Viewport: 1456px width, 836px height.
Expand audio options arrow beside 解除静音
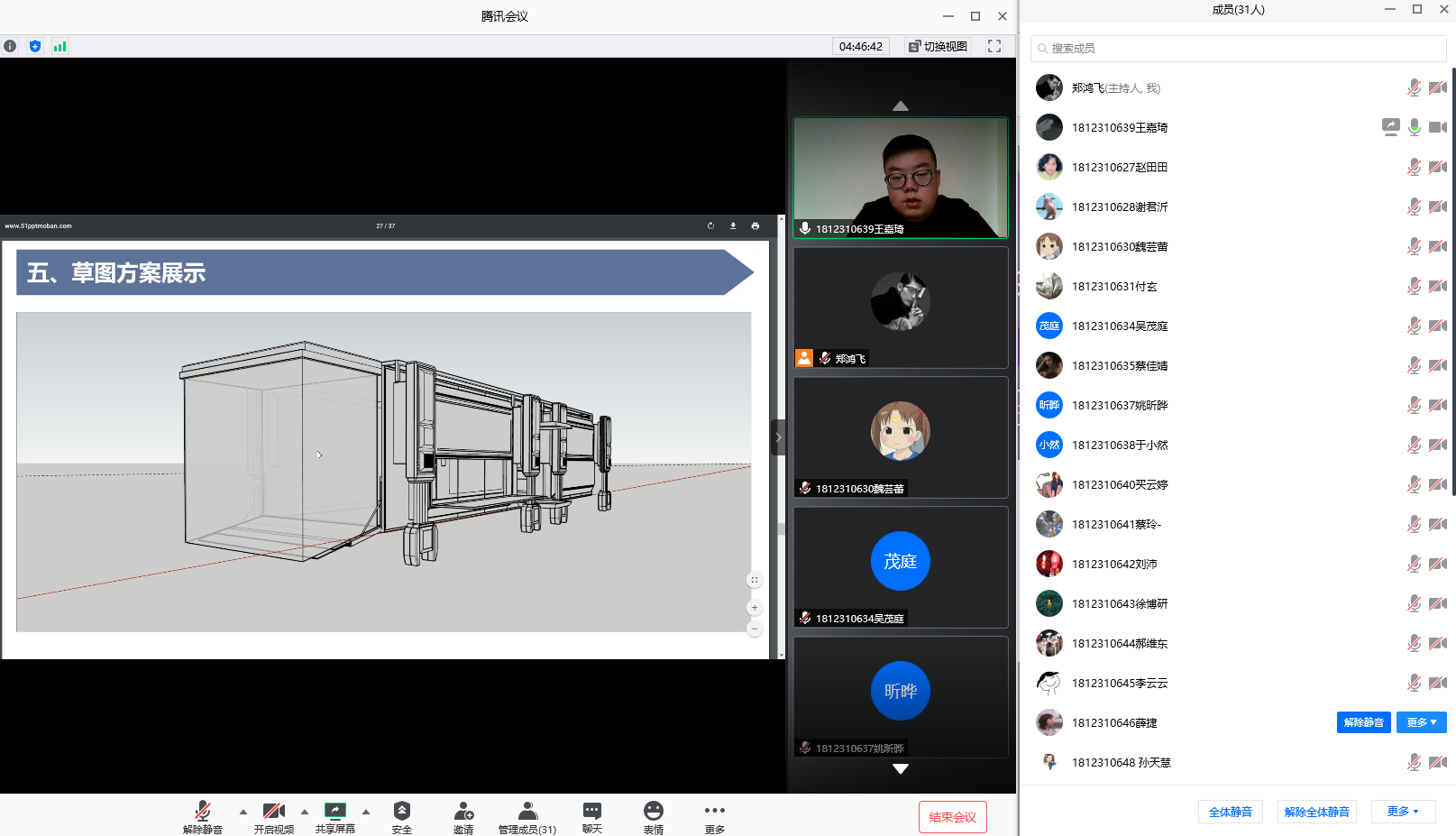pos(243,812)
